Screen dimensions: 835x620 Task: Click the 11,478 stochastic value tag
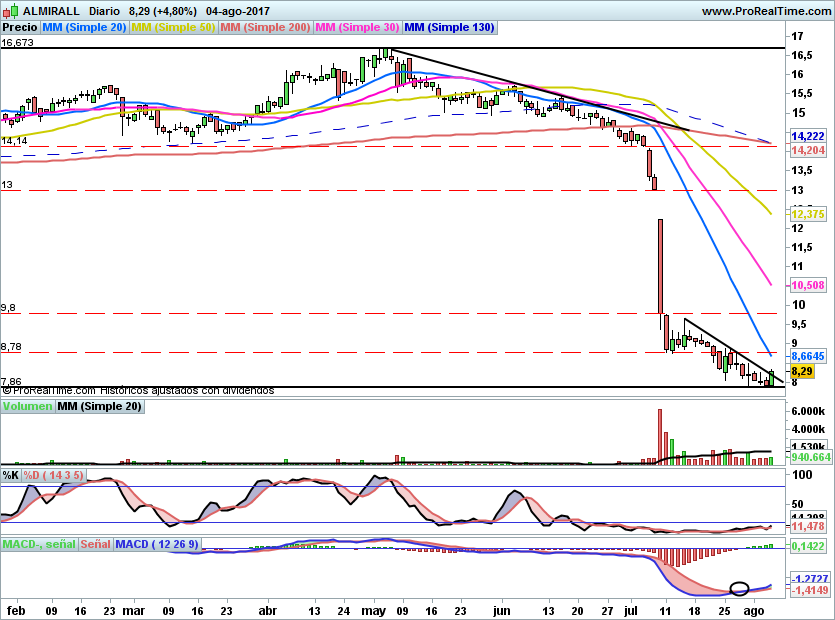(x=807, y=526)
